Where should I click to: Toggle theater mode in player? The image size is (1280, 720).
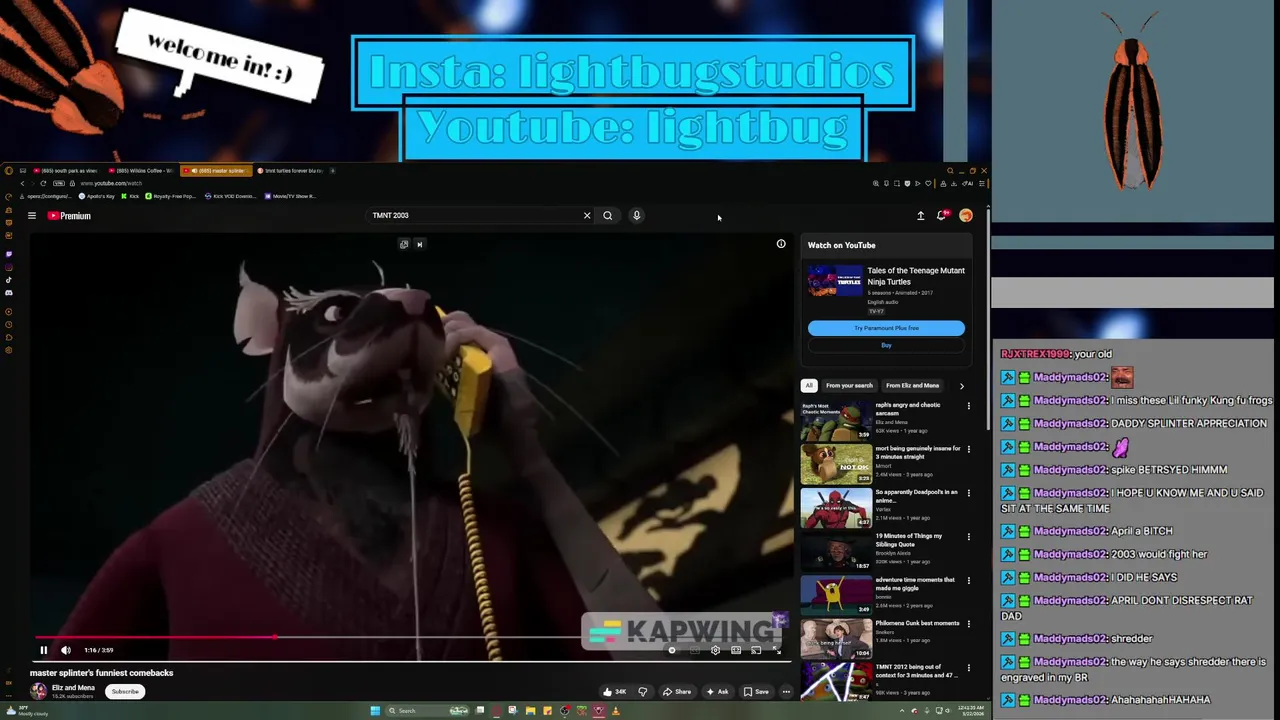click(736, 650)
